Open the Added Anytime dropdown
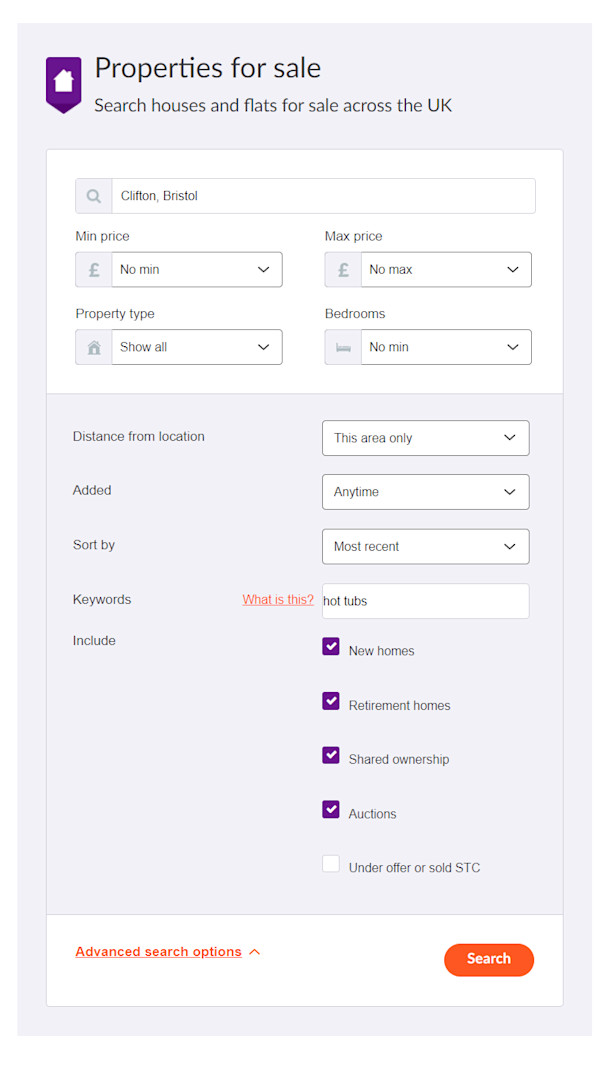The width and height of the screenshot is (600, 1067). click(426, 492)
